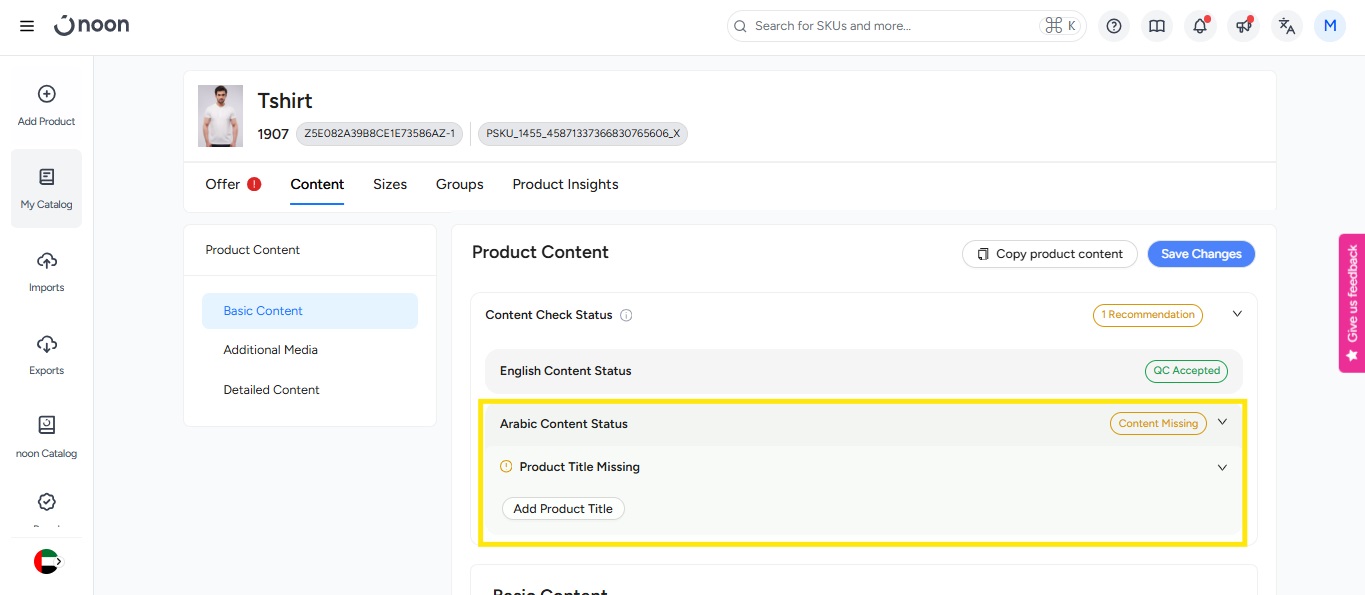Click the Content Check Status info icon
The width and height of the screenshot is (1365, 595).
point(626,315)
